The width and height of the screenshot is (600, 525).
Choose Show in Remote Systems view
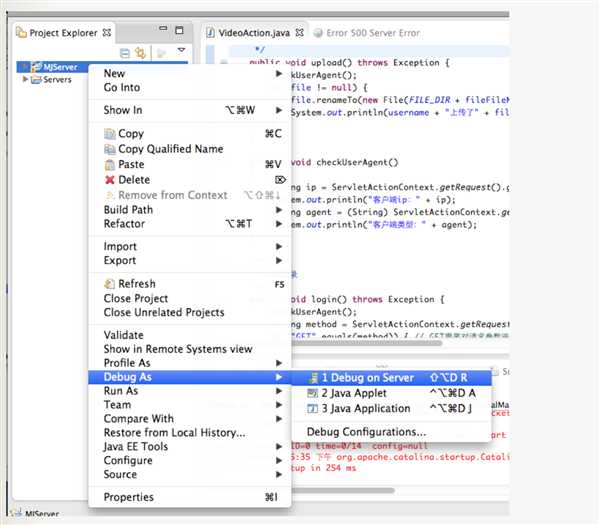click(189, 349)
